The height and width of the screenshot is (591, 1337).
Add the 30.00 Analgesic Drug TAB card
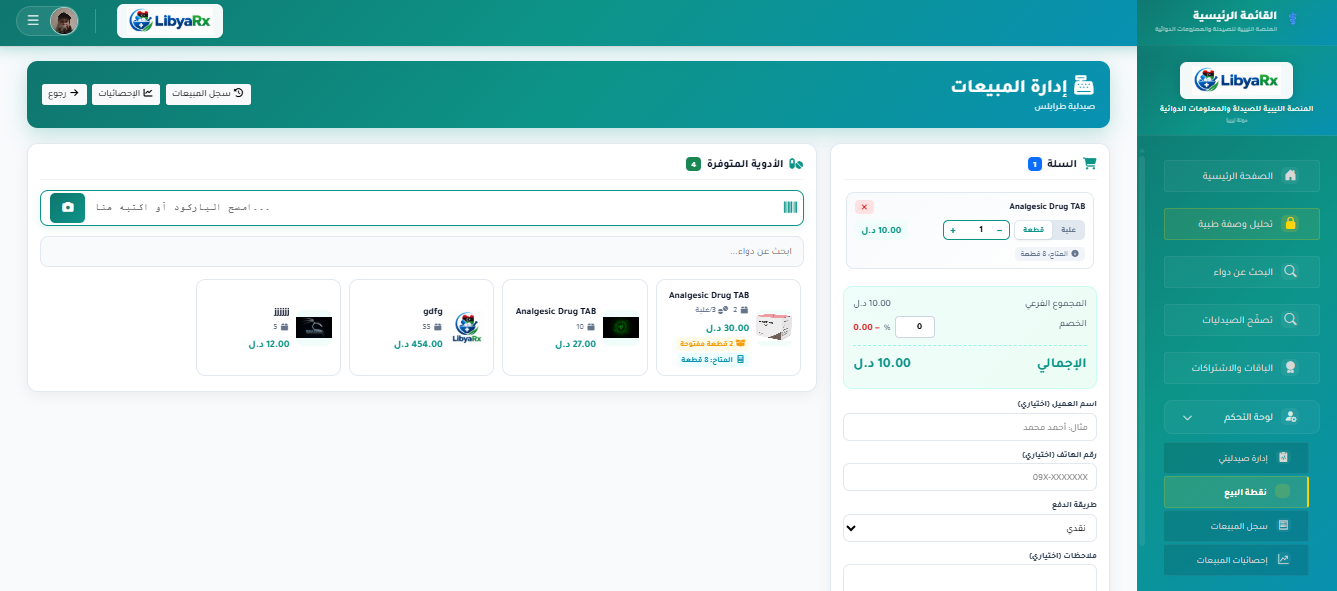[728, 327]
